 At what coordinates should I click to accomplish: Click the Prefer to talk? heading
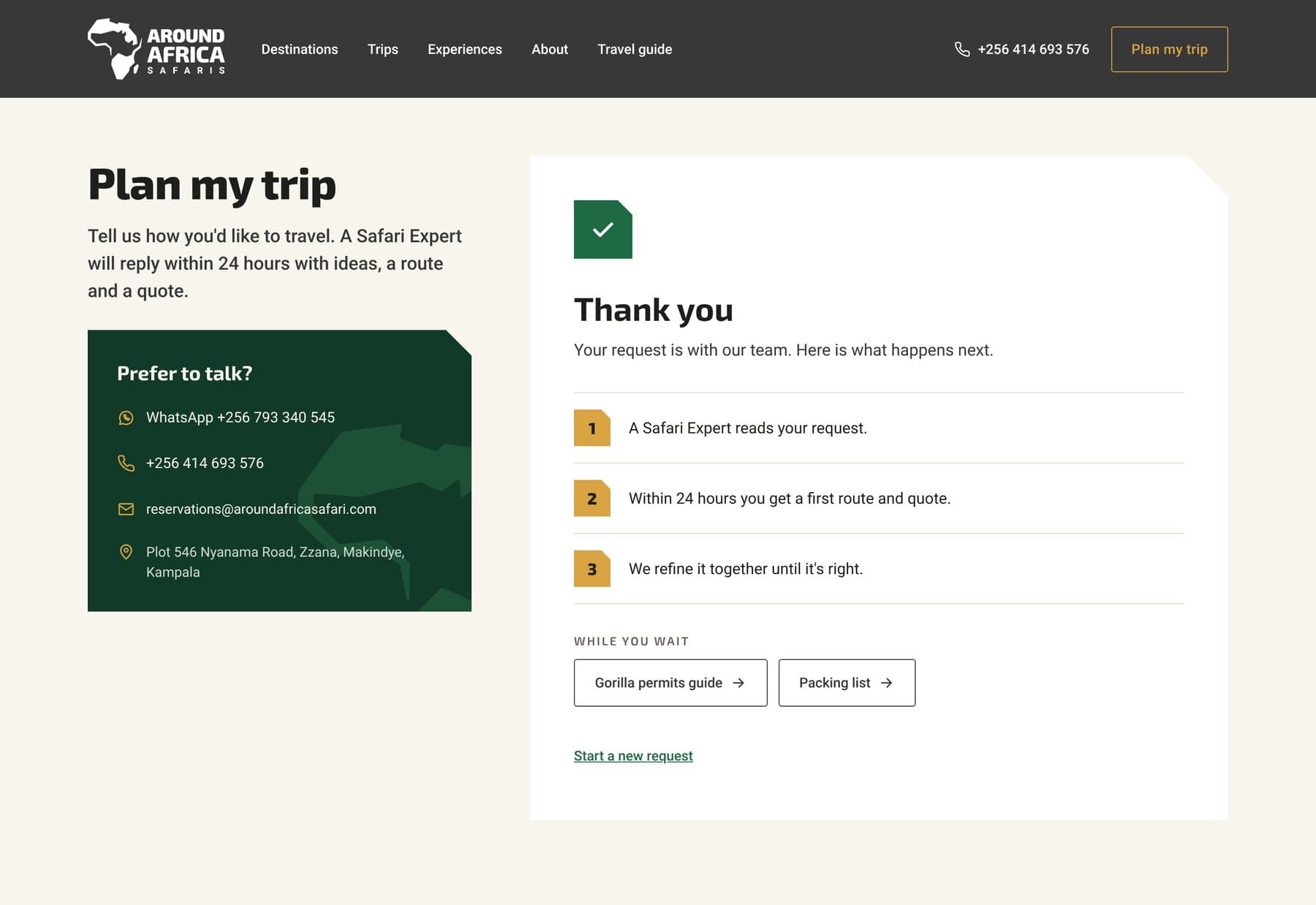tap(185, 374)
